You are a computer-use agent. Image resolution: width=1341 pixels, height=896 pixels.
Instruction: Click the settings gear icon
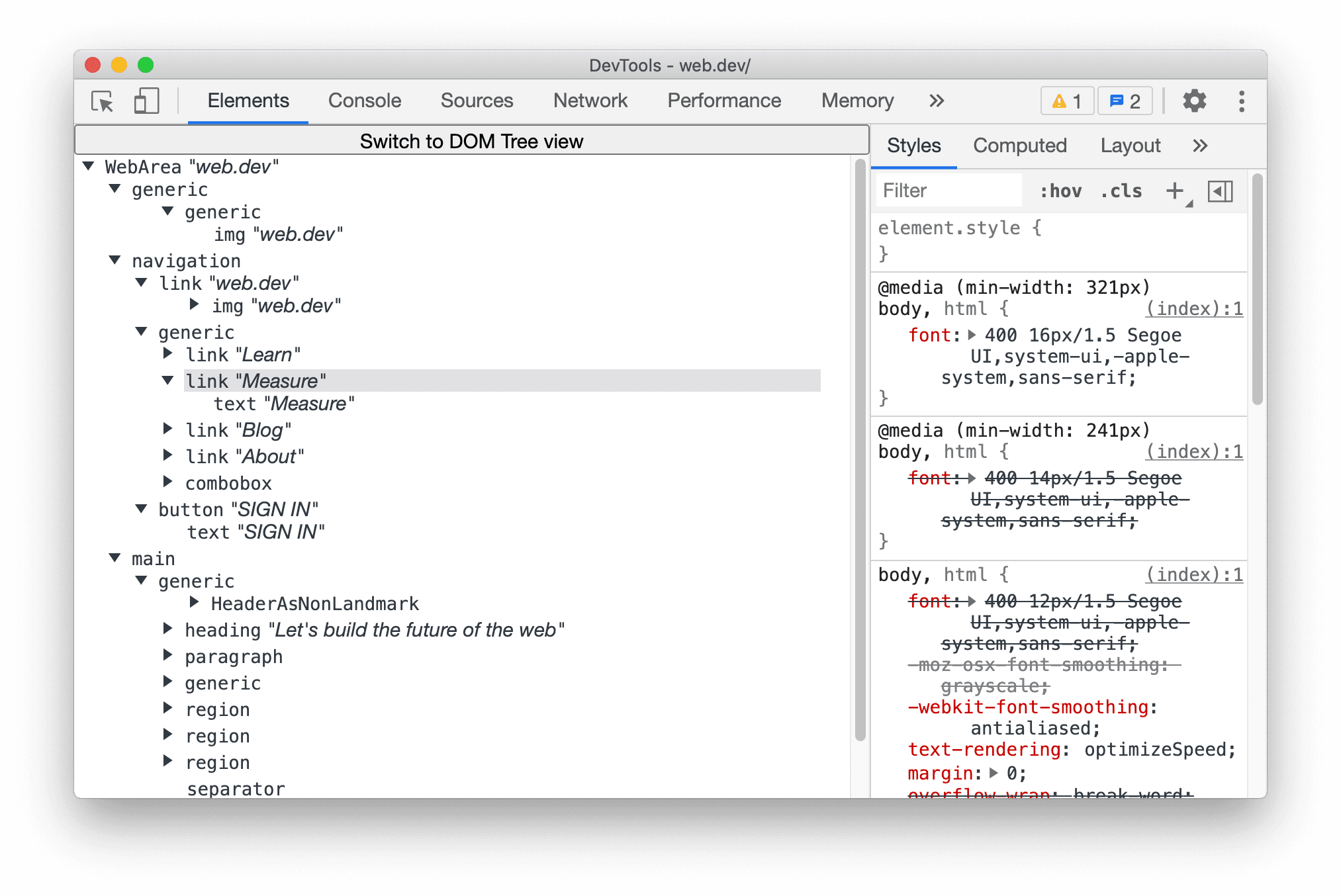tap(1197, 101)
